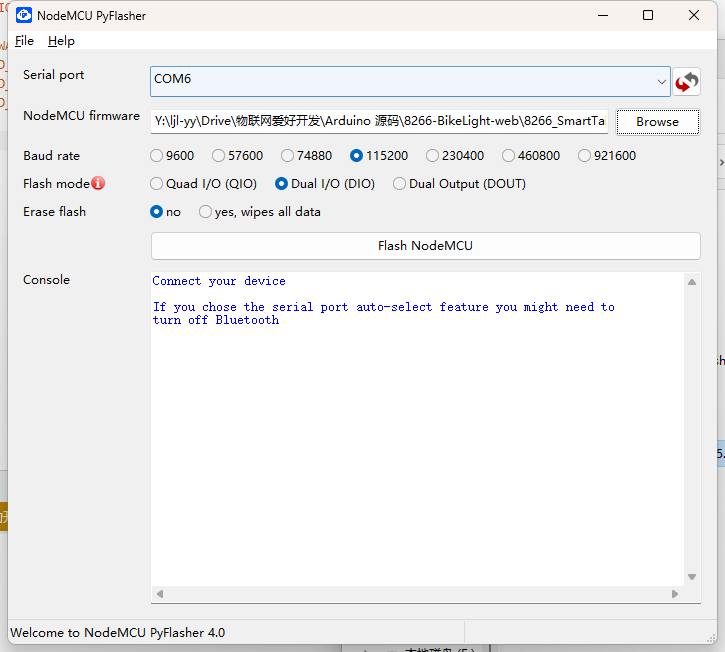Open the Help menu
Image resolution: width=725 pixels, height=652 pixels.
click(x=61, y=41)
